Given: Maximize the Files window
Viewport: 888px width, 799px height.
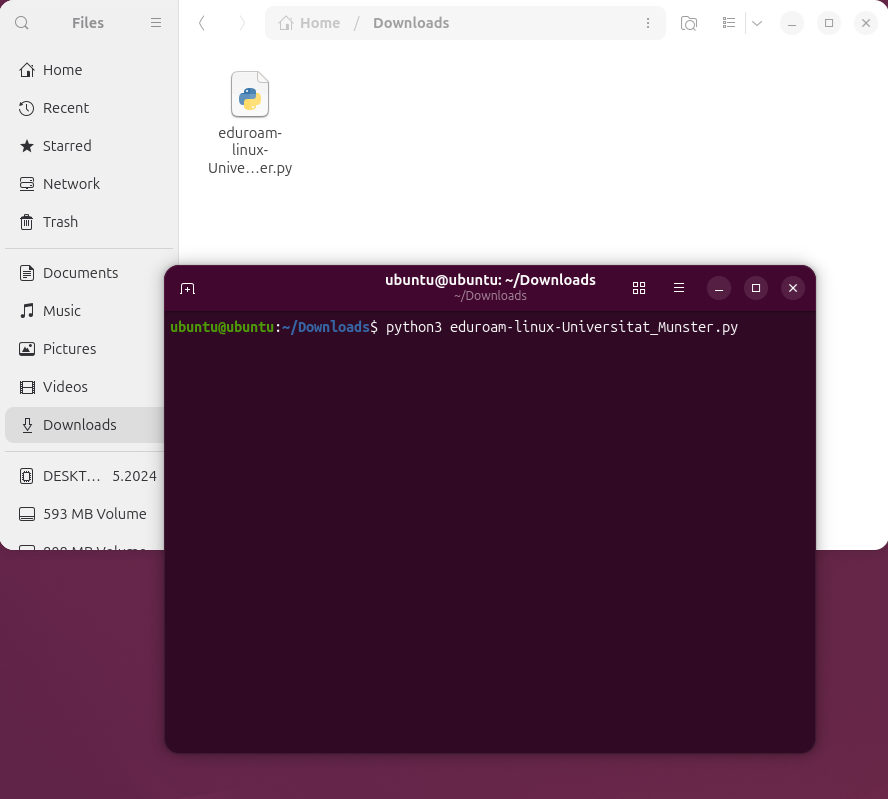Looking at the screenshot, I should click(x=829, y=23).
